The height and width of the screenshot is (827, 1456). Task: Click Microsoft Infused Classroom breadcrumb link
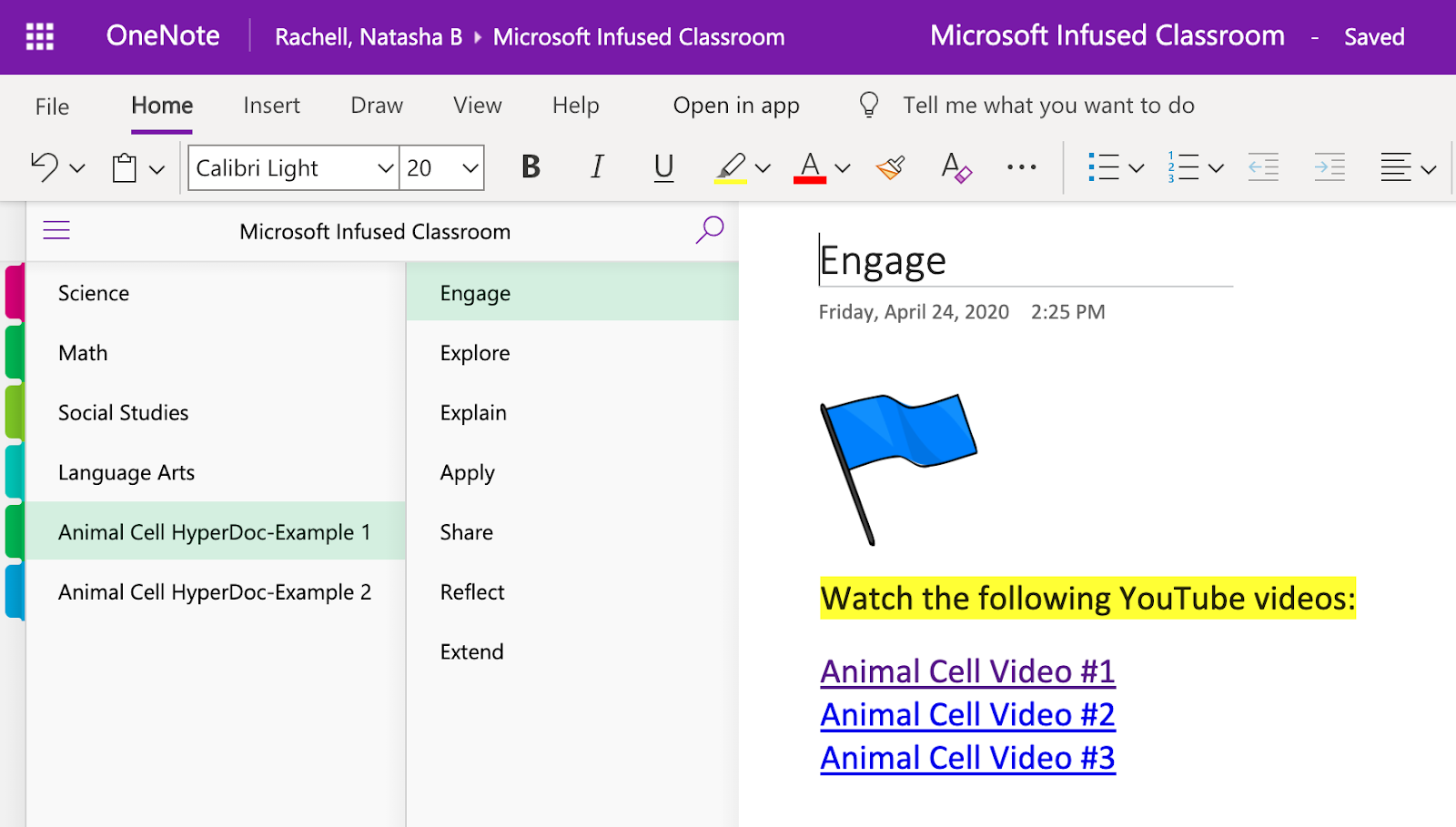(639, 37)
